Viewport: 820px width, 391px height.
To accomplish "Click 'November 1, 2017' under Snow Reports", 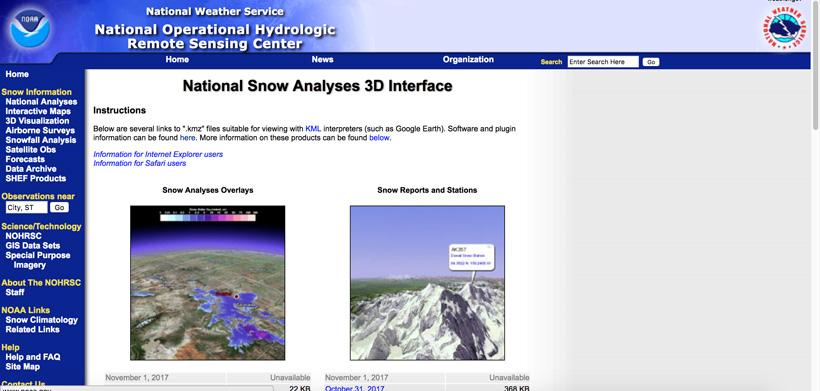I will coord(357,377).
